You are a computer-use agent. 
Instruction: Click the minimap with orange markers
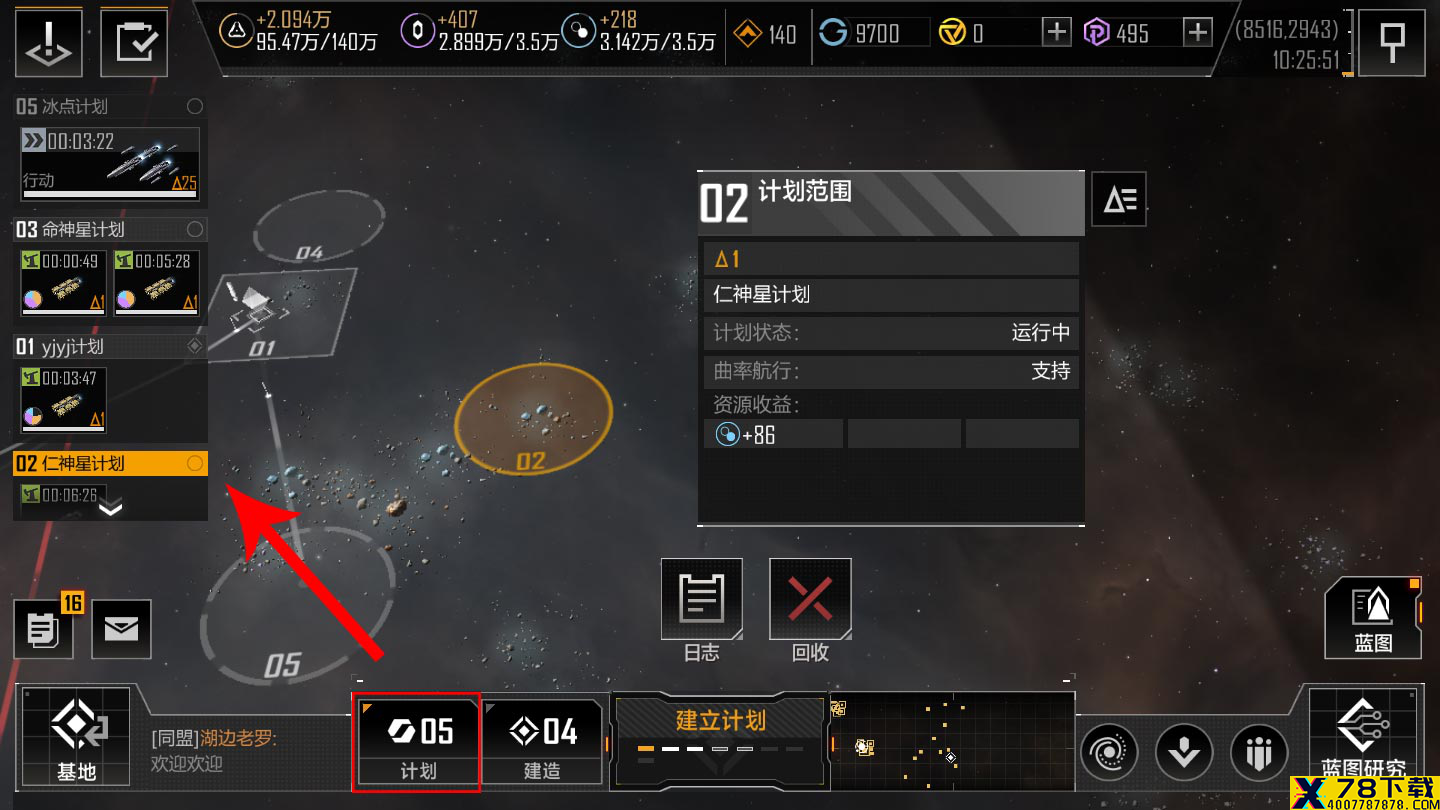(952, 741)
